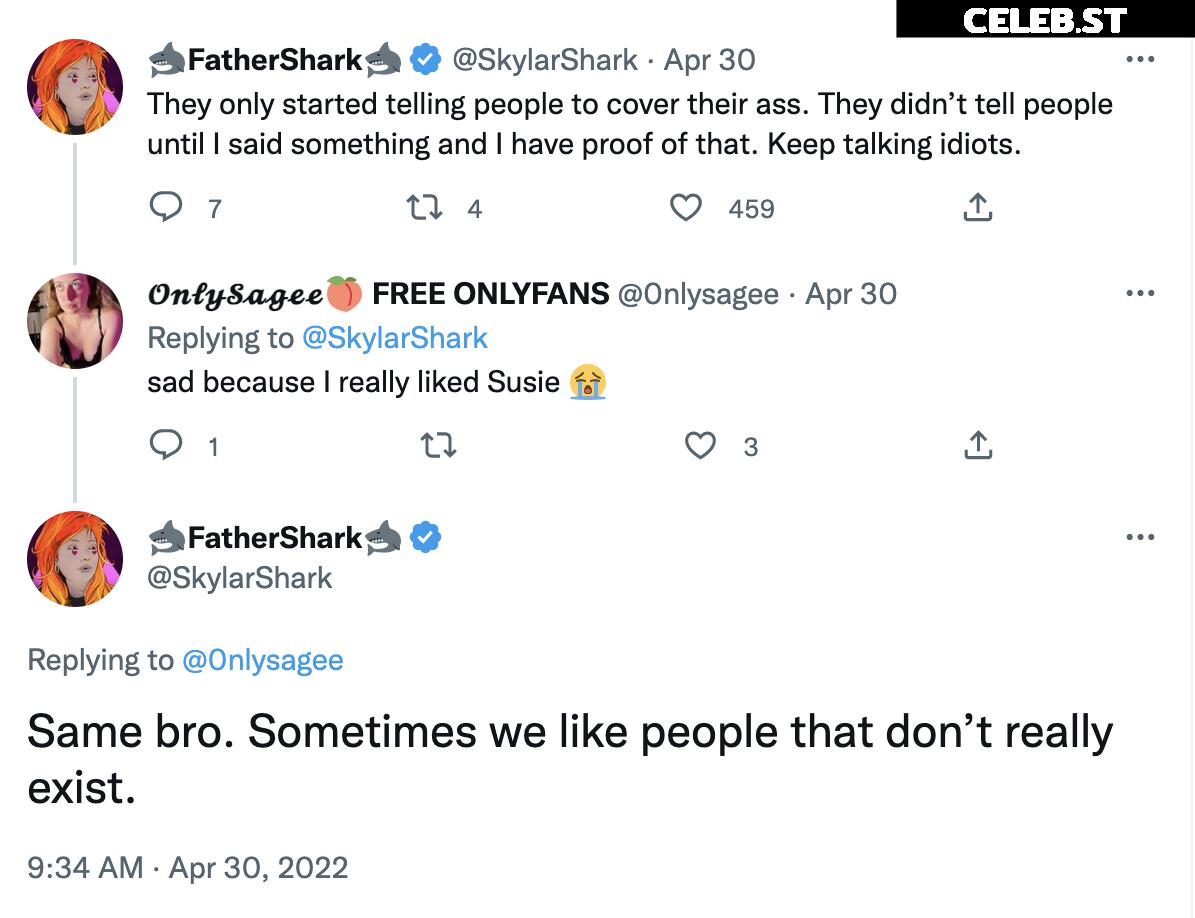Open the @Onlysagee mention link
The height and width of the screenshot is (918, 1195).
coord(262,660)
